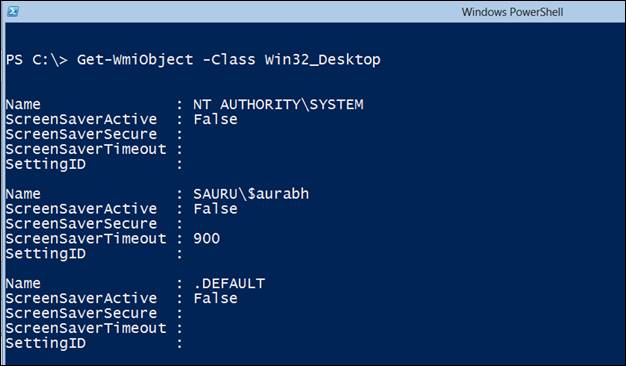The width and height of the screenshot is (626, 366).
Task: Click the second Name label
Action: coord(23,194)
